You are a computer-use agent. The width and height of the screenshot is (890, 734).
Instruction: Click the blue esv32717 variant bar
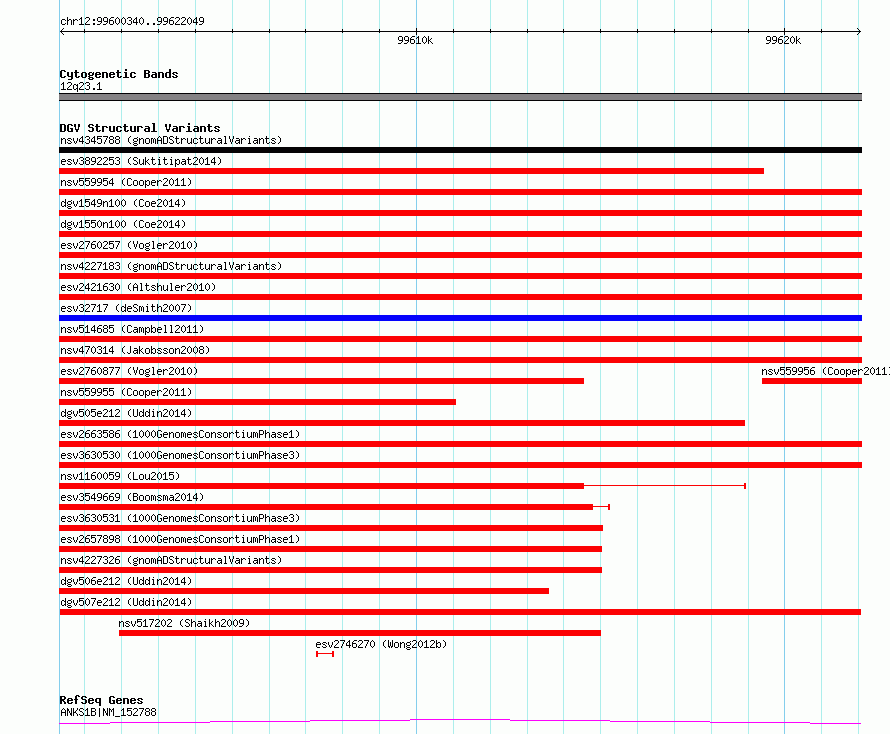(x=460, y=318)
